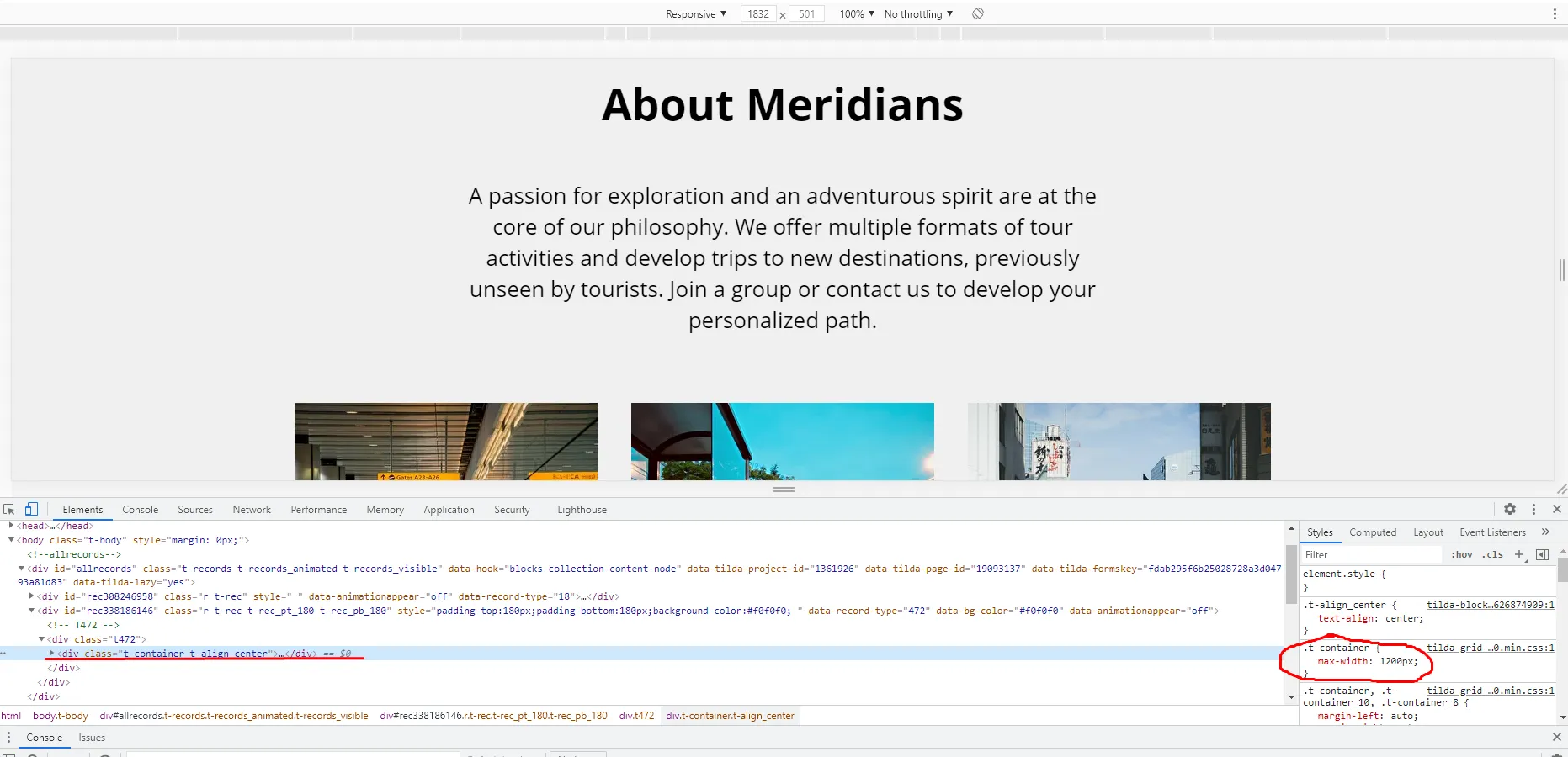Click the viewport height field 501
This screenshot has height=757, width=1568.
[807, 14]
